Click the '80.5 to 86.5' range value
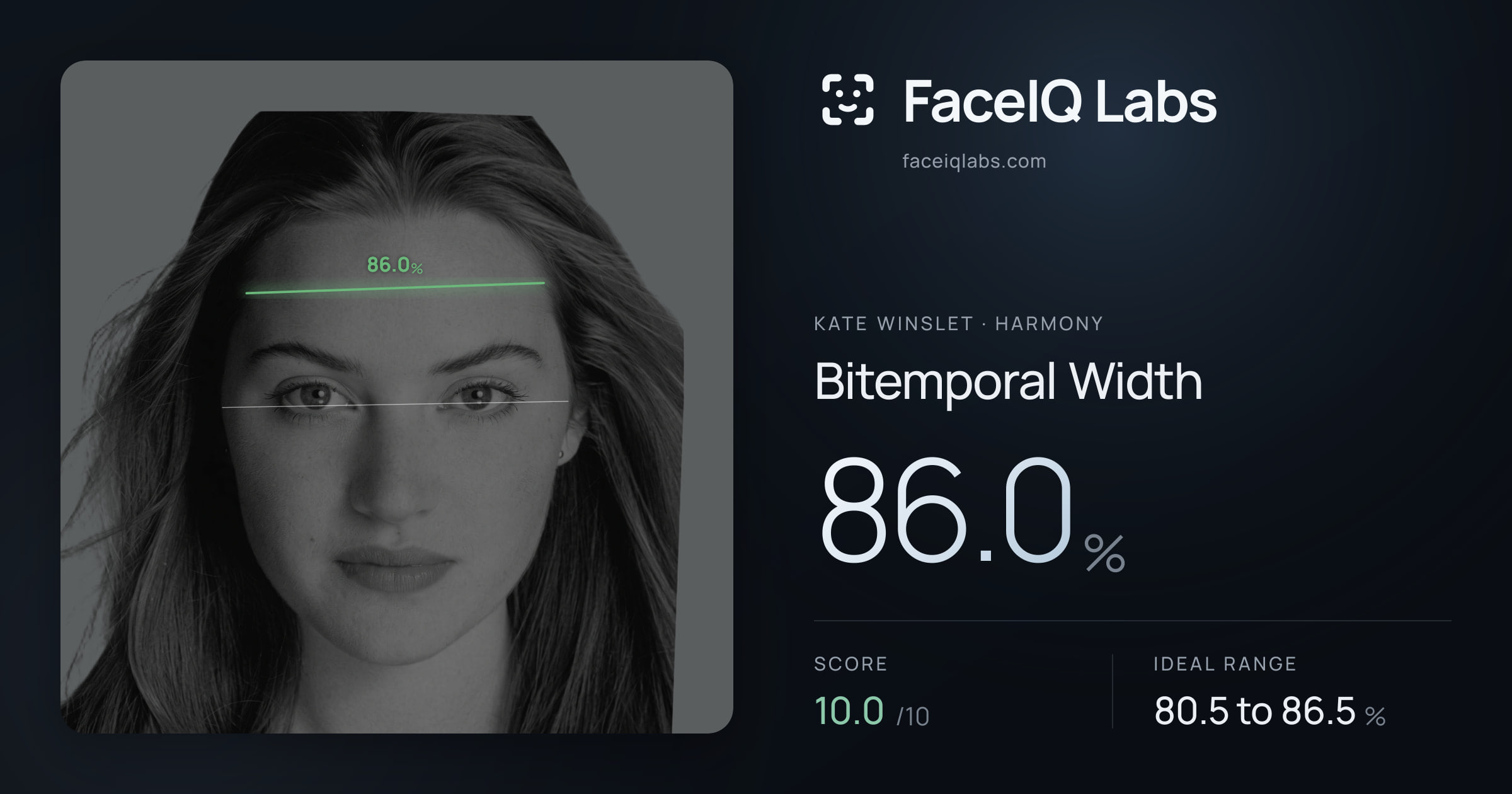 coord(1254,711)
